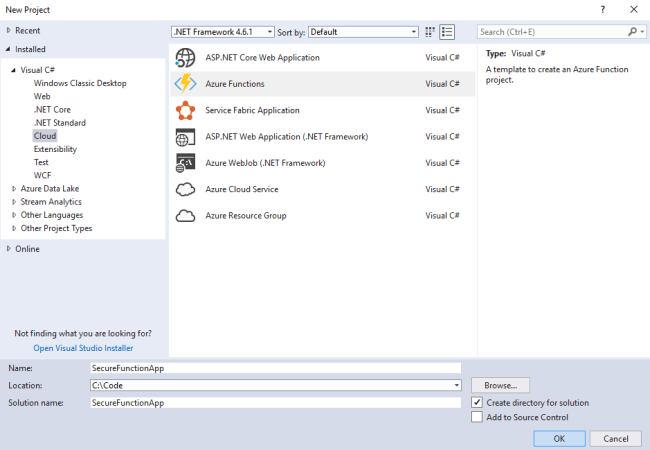Click the Service Fabric Application icon
The height and width of the screenshot is (450, 650).
pyautogui.click(x=185, y=110)
